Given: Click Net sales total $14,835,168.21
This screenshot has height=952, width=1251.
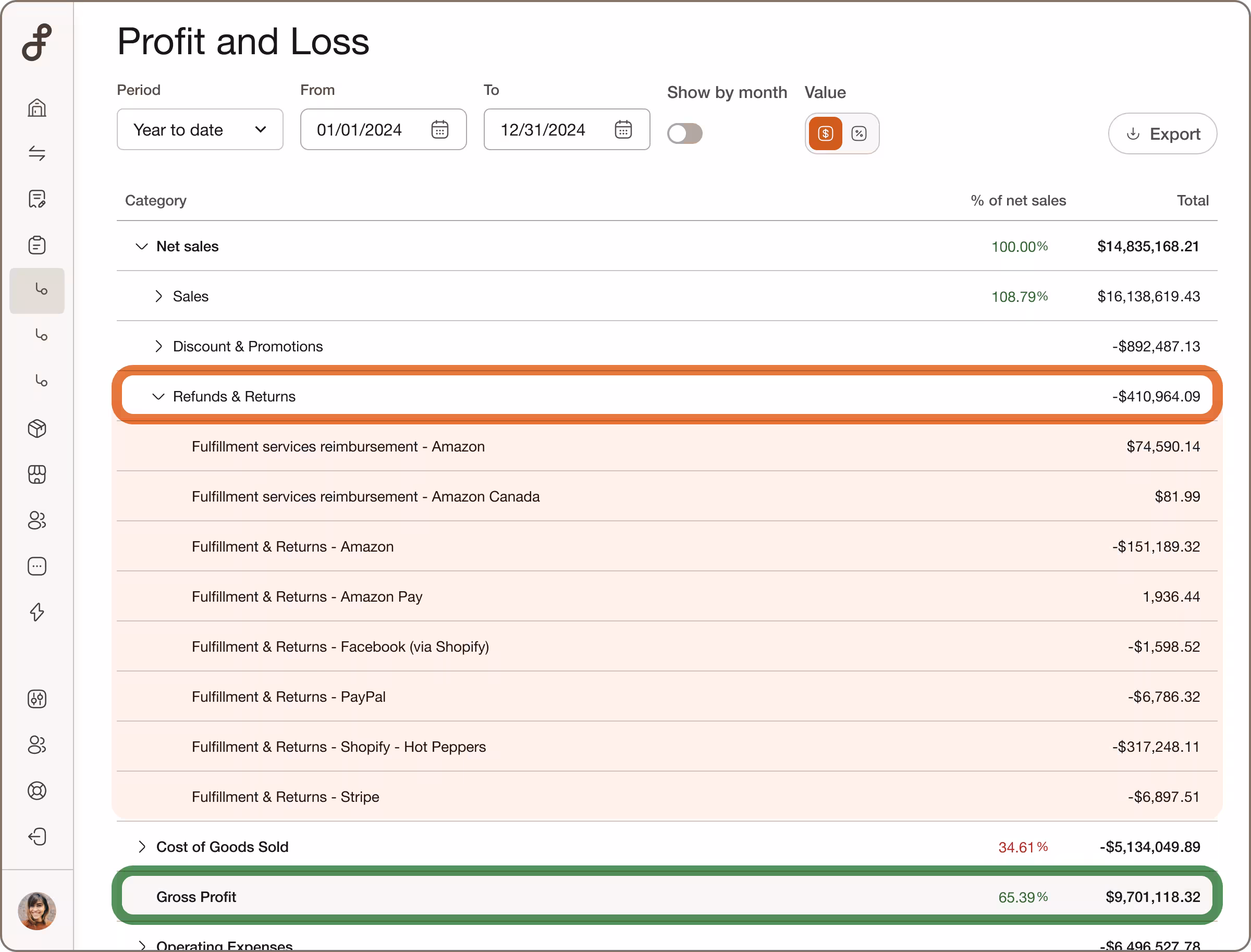Looking at the screenshot, I should pos(1148,247).
